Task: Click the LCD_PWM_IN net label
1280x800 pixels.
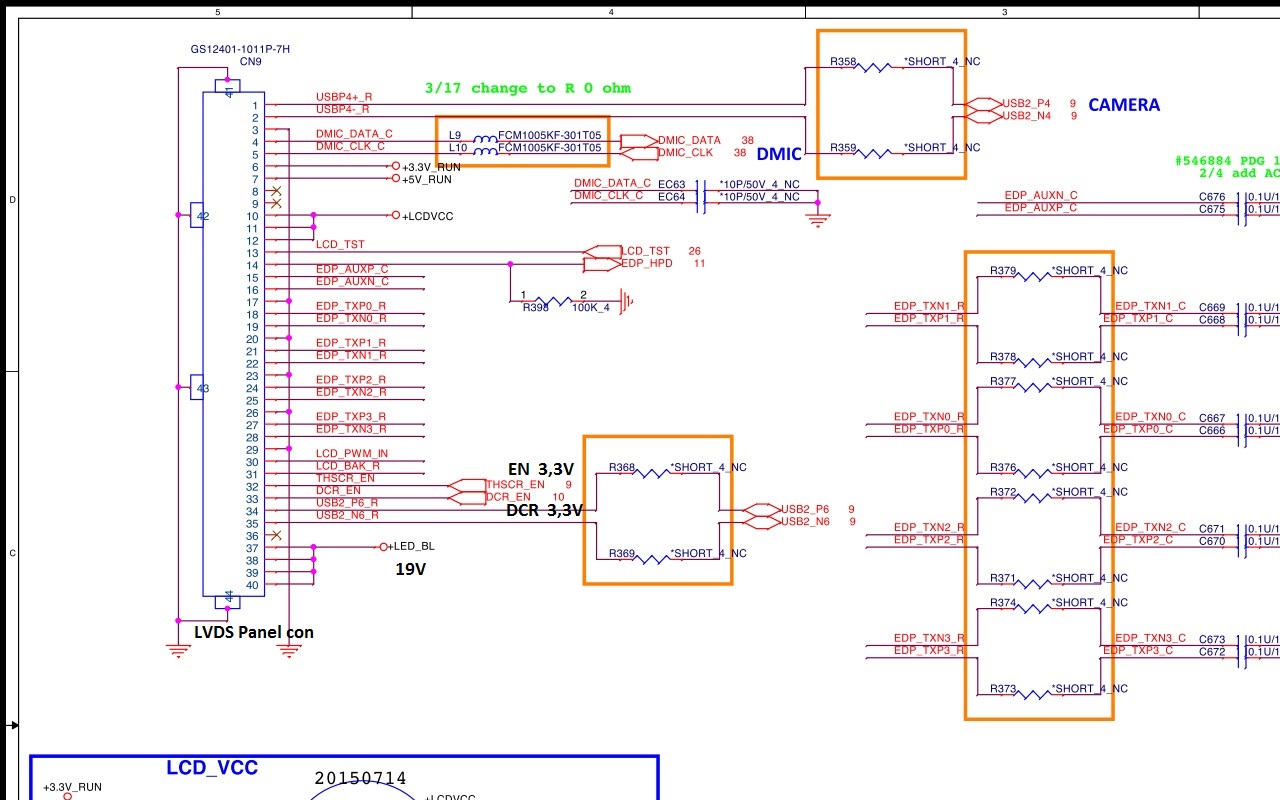Action: click(x=352, y=454)
